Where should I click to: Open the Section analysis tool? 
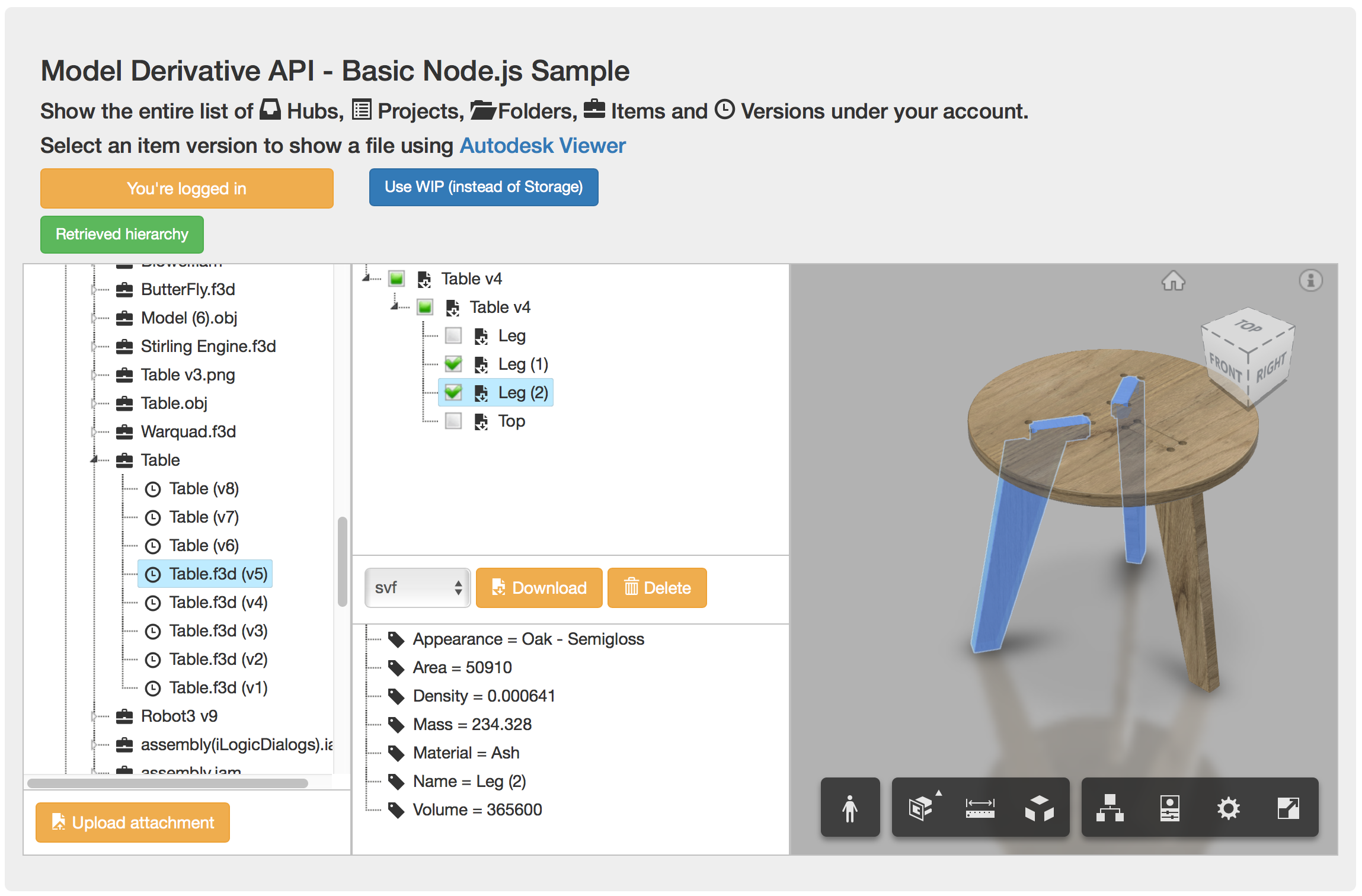click(x=920, y=808)
